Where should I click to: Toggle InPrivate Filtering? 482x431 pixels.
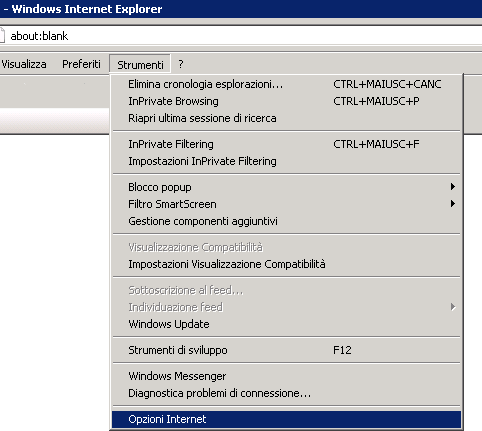(286, 144)
